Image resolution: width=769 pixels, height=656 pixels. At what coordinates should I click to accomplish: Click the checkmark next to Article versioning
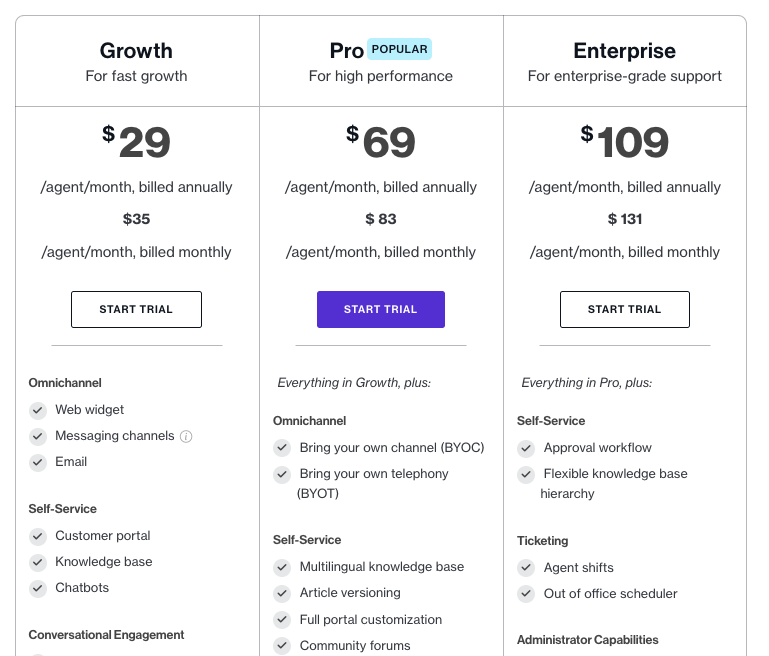pyautogui.click(x=282, y=593)
